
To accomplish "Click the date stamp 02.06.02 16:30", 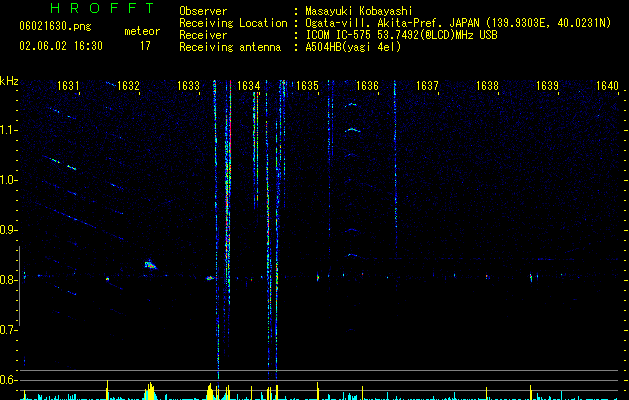I will [x=61, y=46].
